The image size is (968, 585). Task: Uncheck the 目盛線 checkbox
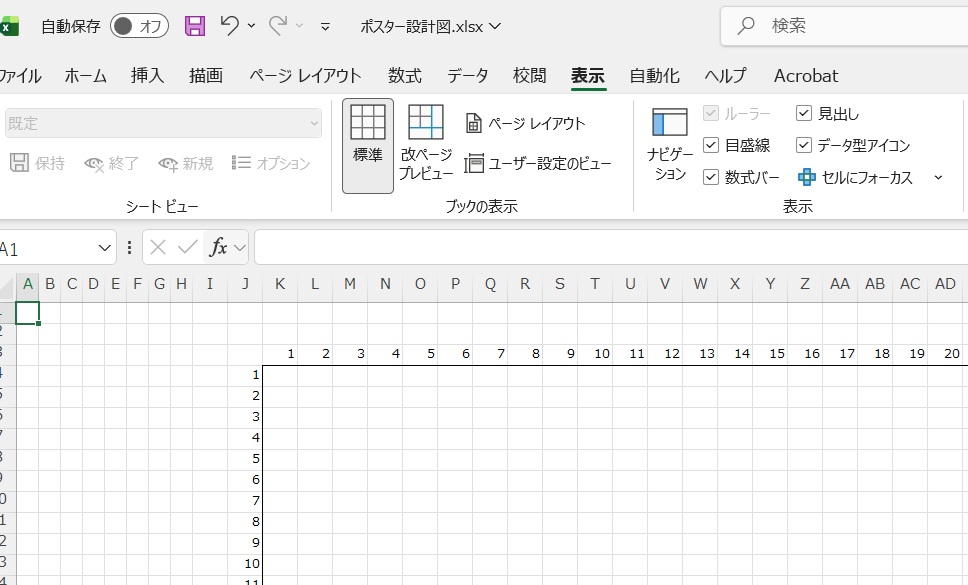(710, 144)
